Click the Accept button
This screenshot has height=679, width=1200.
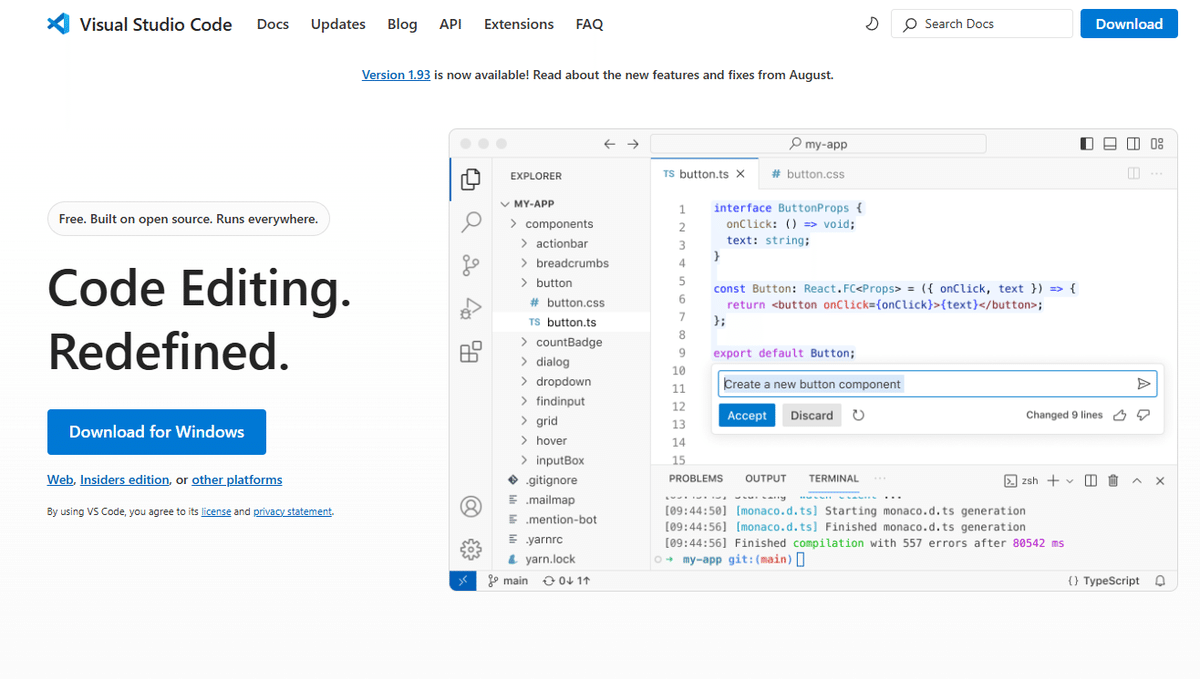tap(747, 415)
